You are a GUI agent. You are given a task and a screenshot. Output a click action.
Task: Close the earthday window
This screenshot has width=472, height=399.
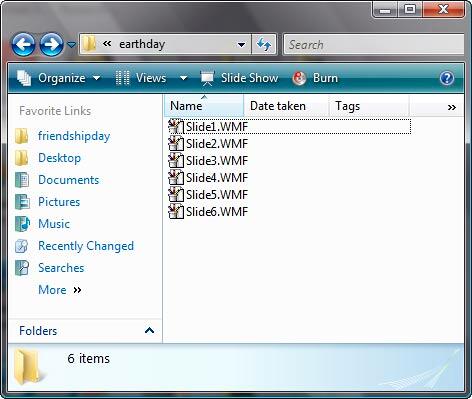(x=443, y=10)
